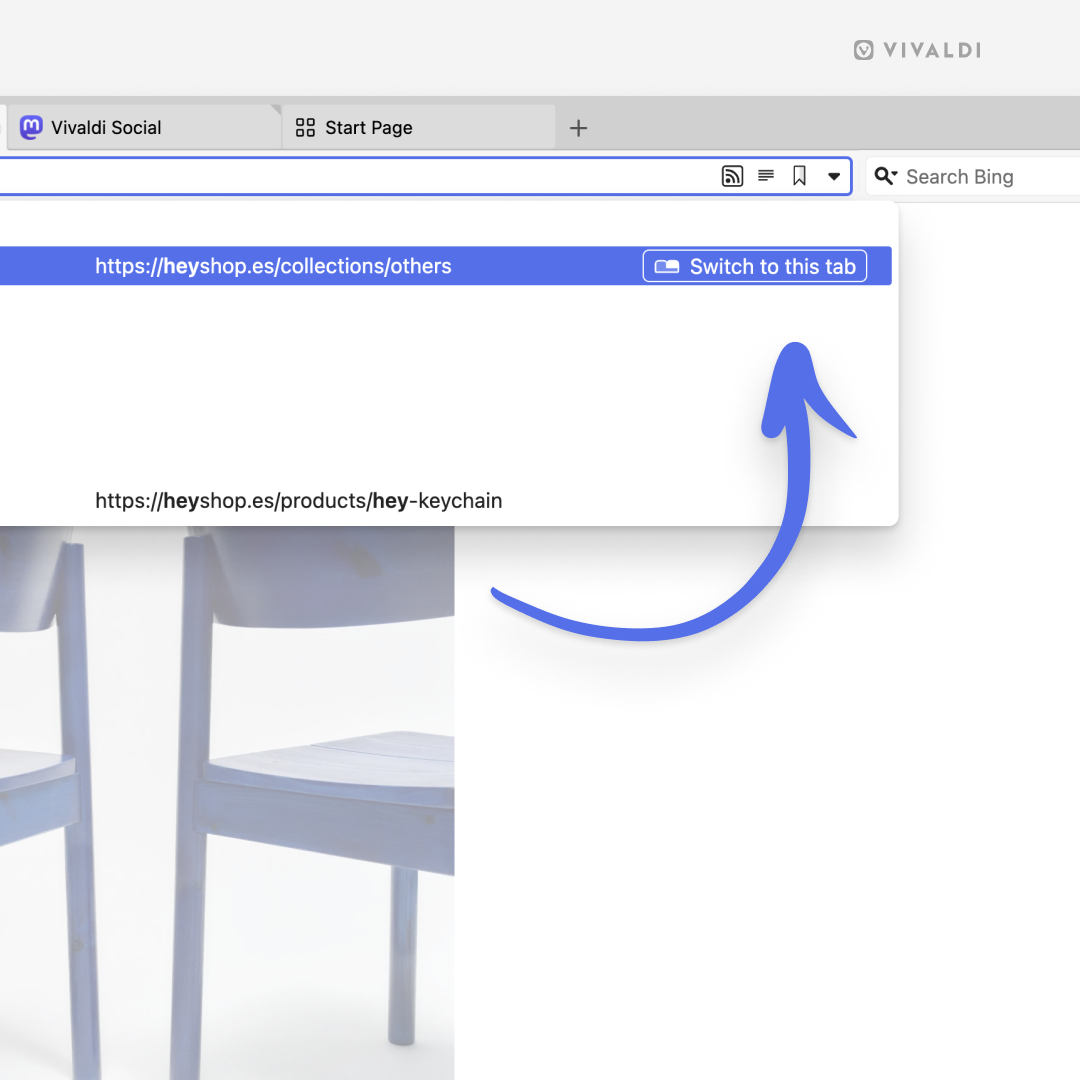
Task: Switch to the Start Page tab
Action: [419, 127]
